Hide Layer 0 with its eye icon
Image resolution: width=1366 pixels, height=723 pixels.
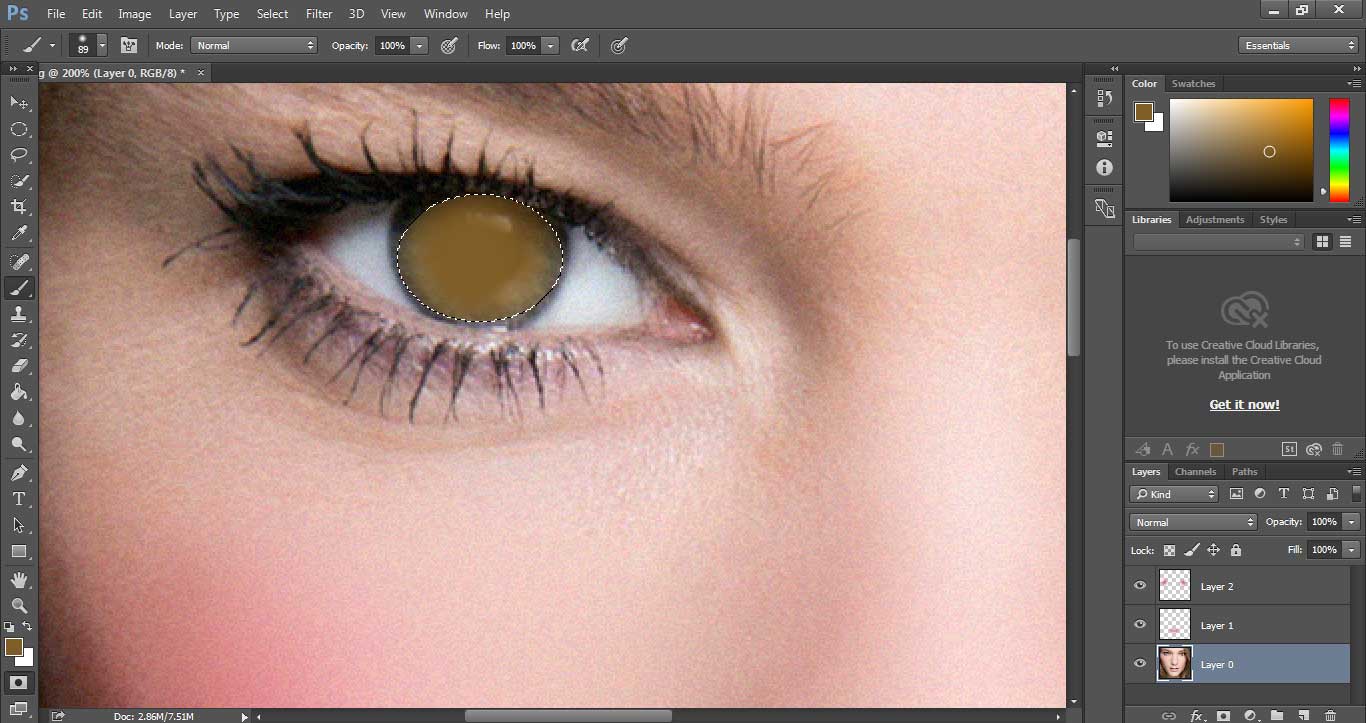coord(1140,664)
